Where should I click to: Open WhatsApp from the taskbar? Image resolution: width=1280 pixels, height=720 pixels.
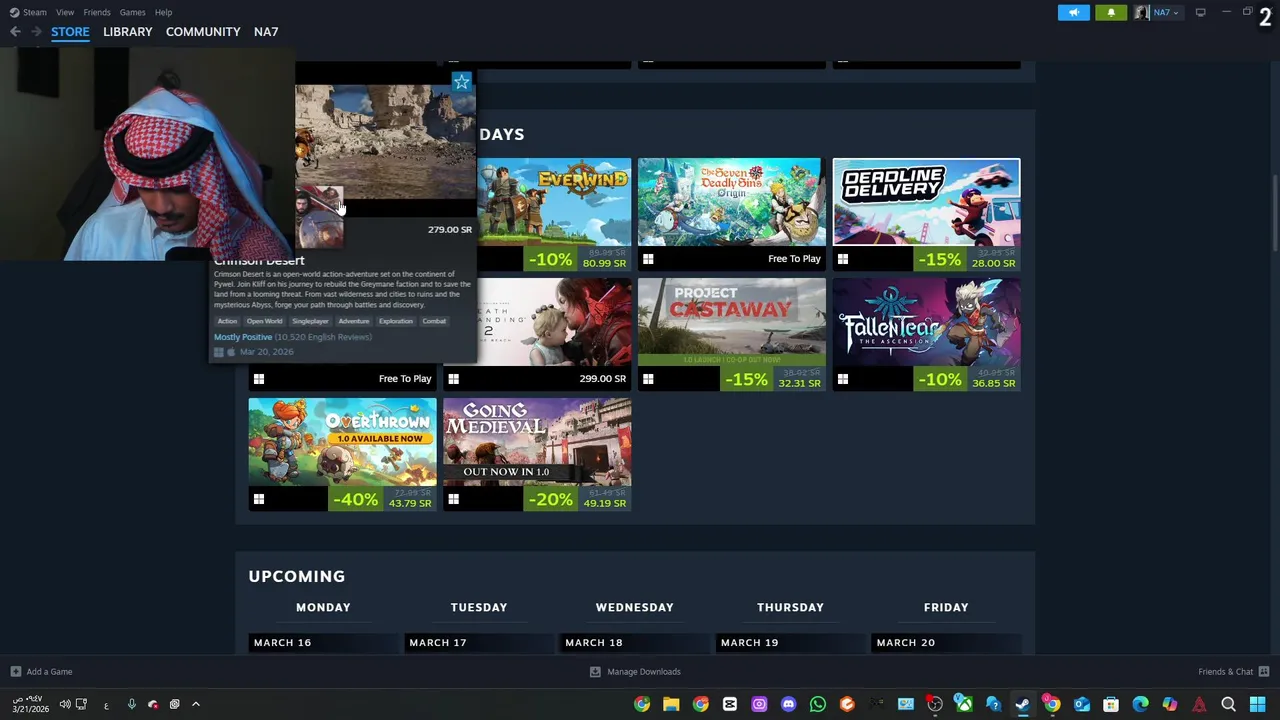point(818,705)
